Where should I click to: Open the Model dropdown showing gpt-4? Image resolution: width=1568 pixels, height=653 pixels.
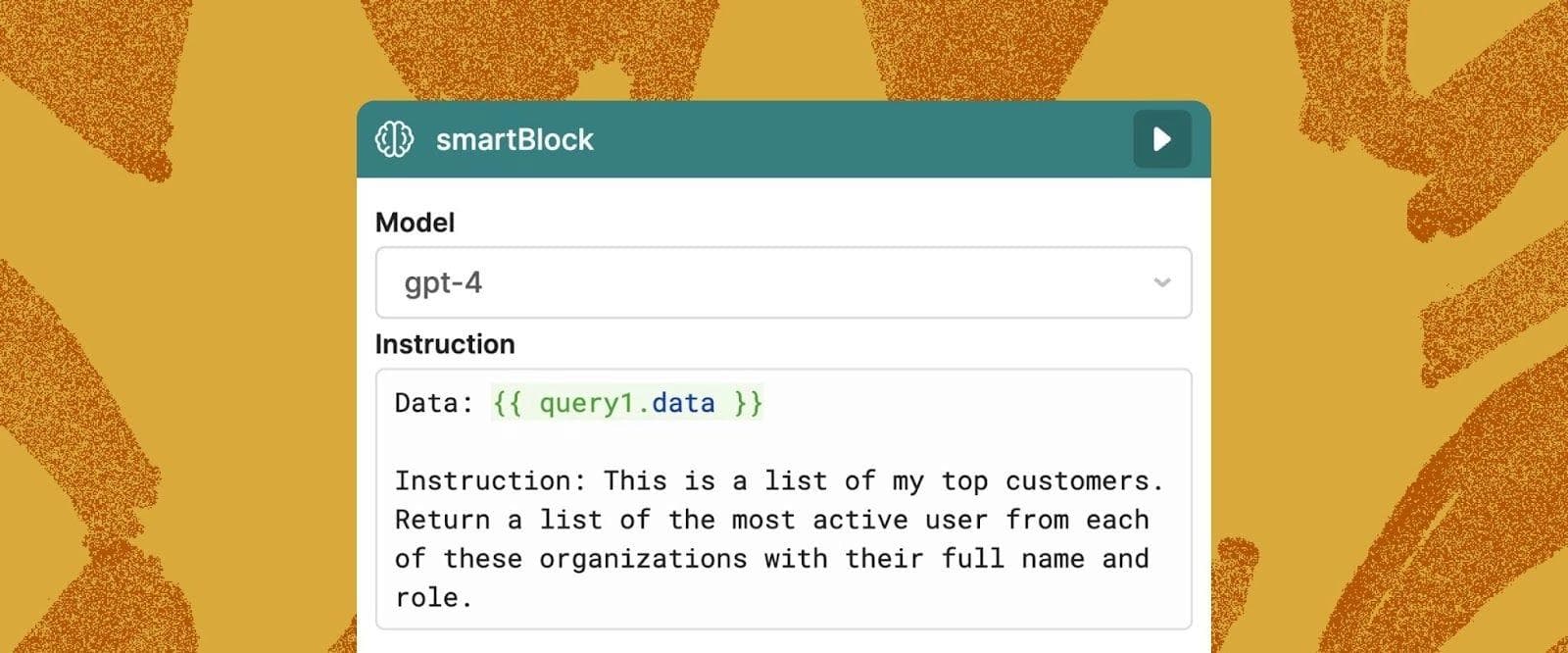tap(783, 283)
